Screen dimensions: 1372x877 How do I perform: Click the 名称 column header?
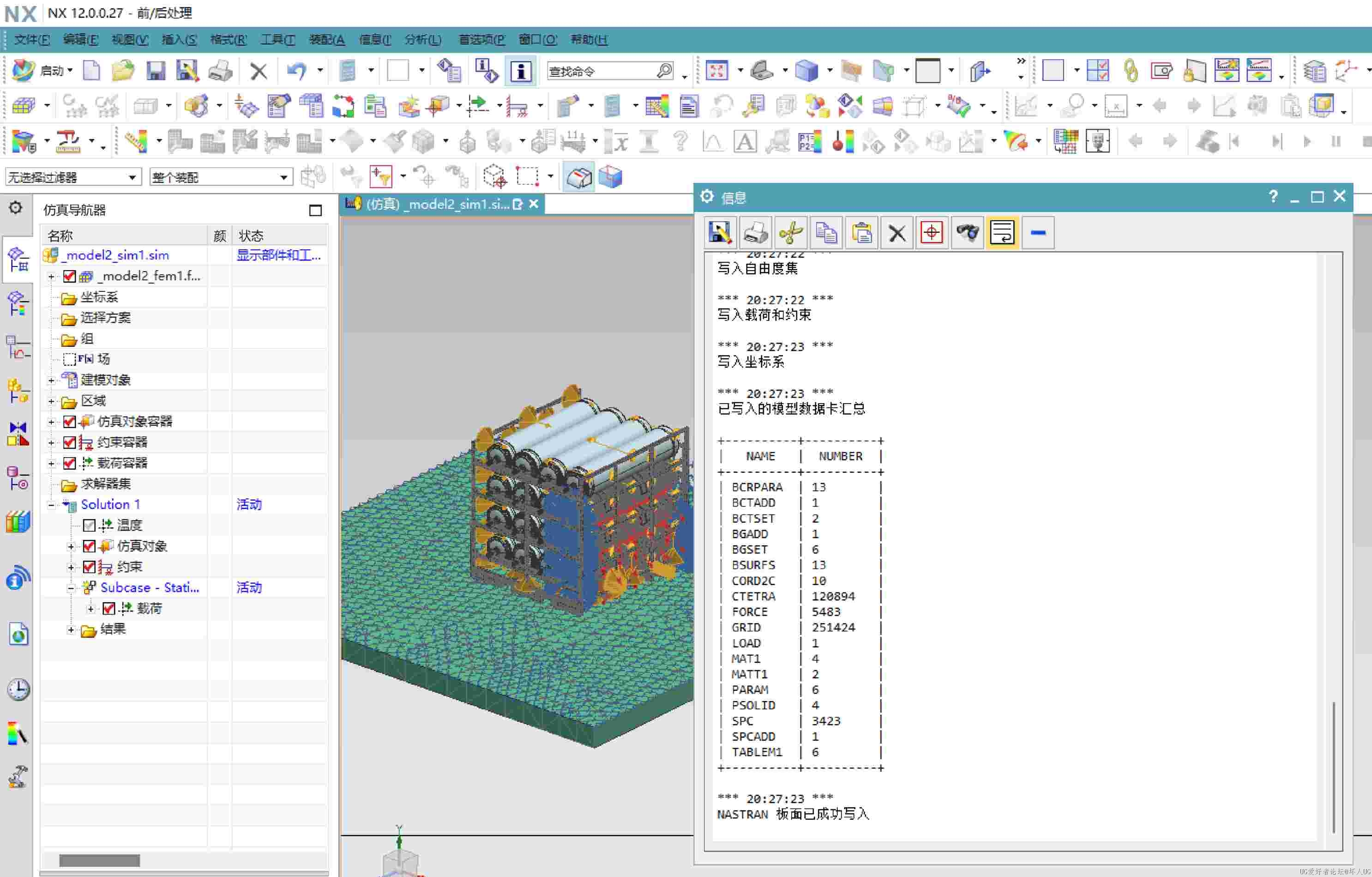pos(124,236)
